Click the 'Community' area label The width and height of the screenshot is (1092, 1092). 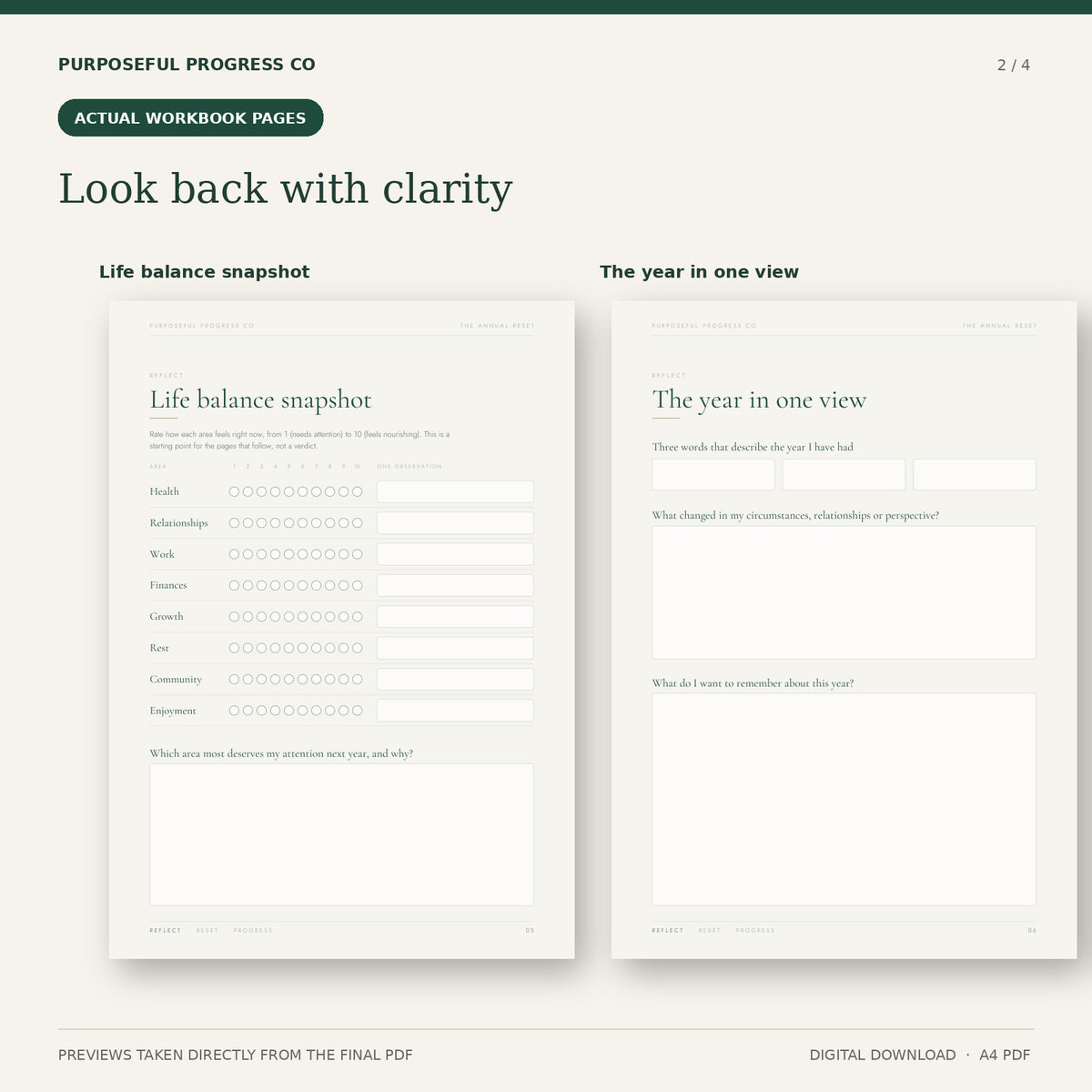point(176,680)
